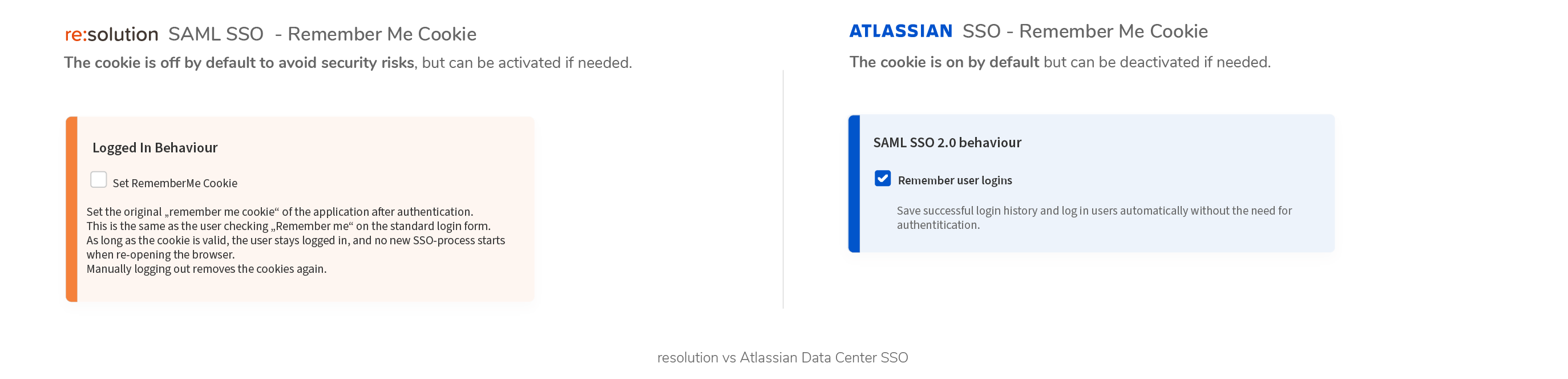The image size is (1568, 379).
Task: Click the blue bar of the right panel
Action: [854, 183]
